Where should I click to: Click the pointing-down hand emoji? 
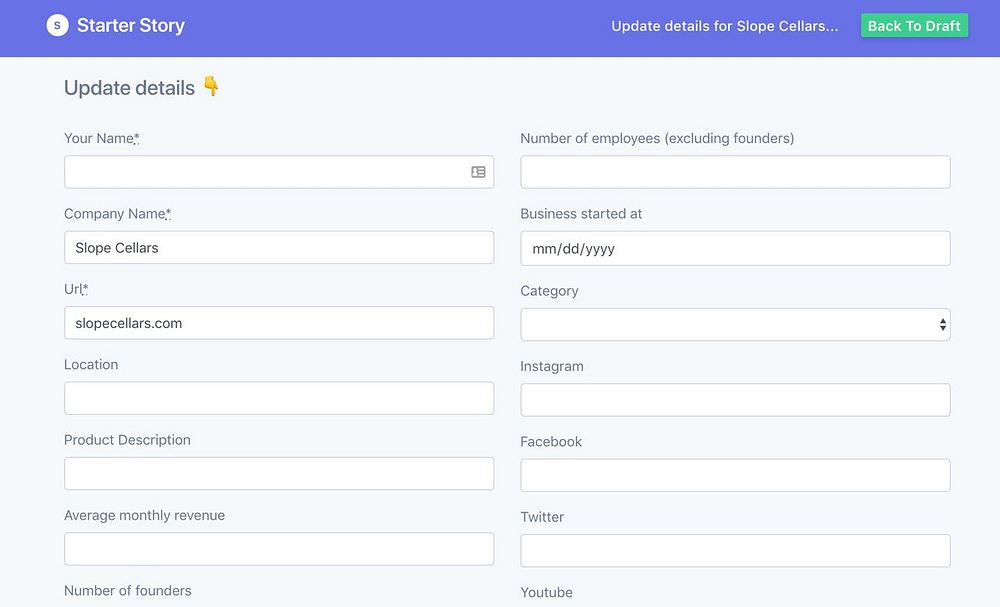tap(211, 87)
